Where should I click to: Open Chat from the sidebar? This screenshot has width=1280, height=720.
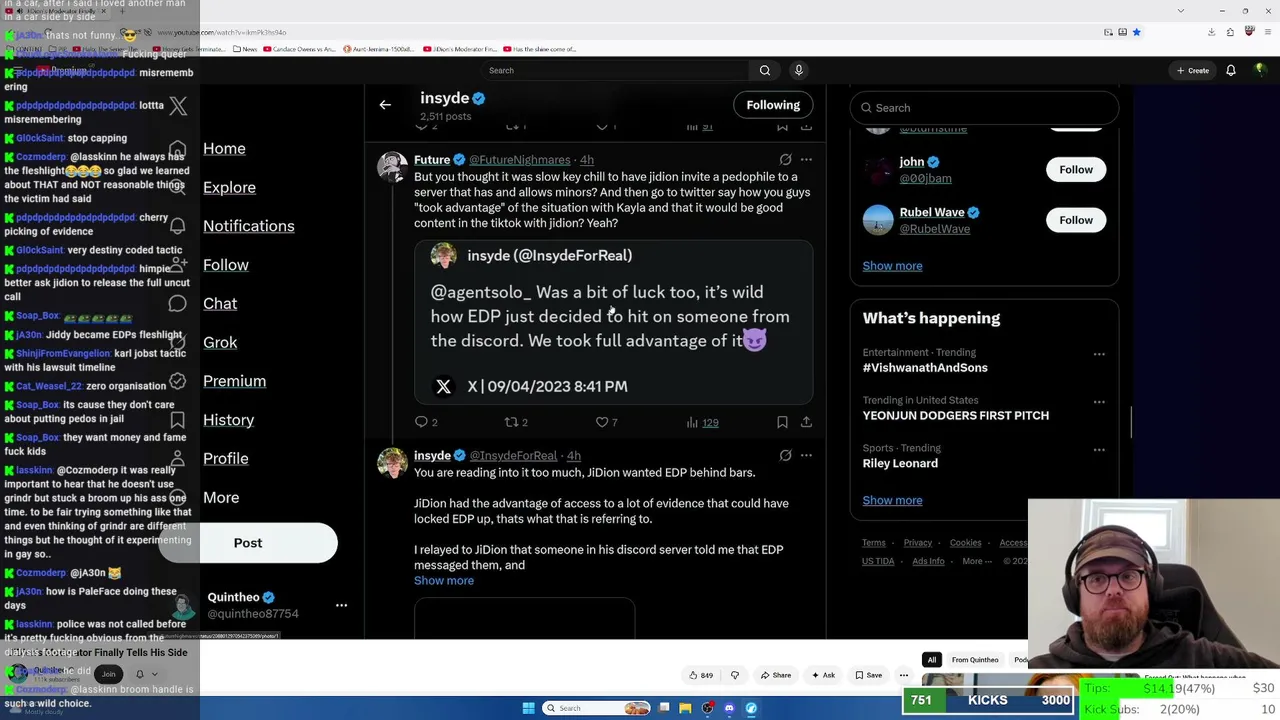pos(220,303)
